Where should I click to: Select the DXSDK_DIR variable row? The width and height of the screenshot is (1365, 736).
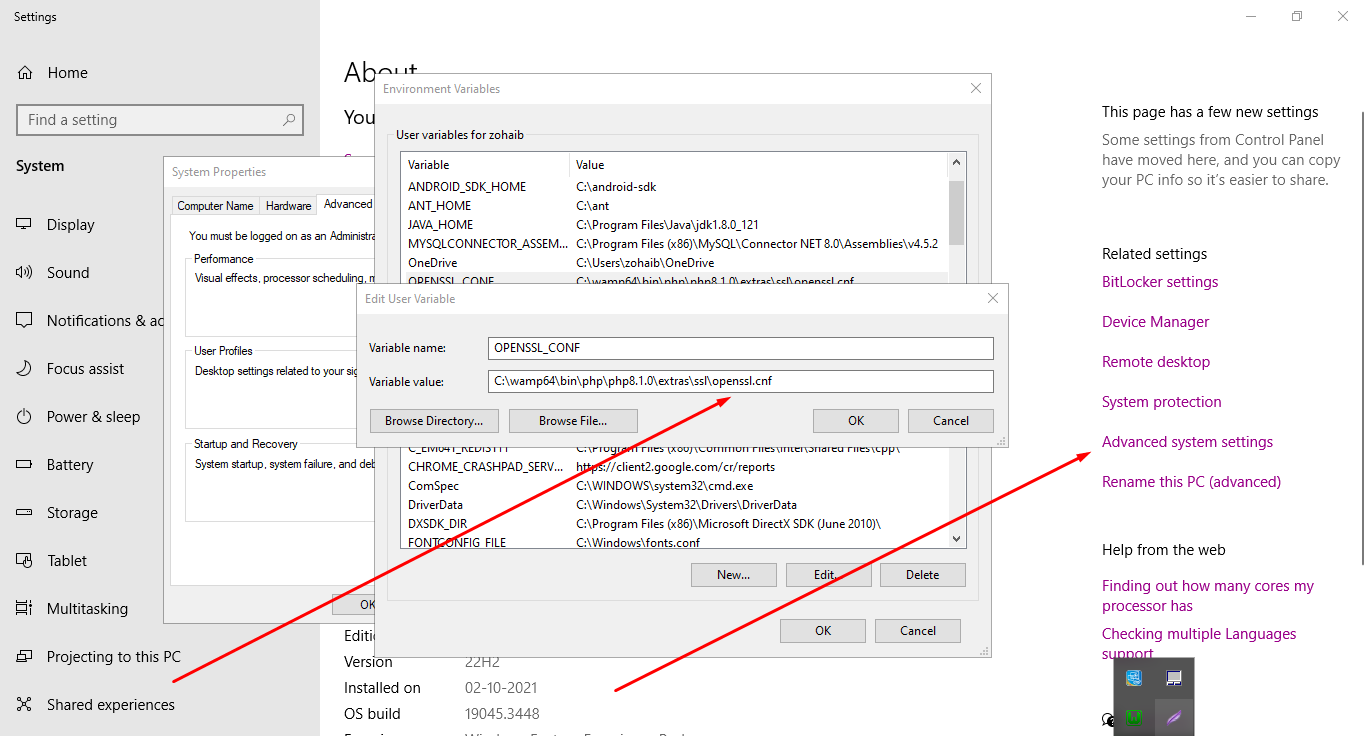(675, 524)
